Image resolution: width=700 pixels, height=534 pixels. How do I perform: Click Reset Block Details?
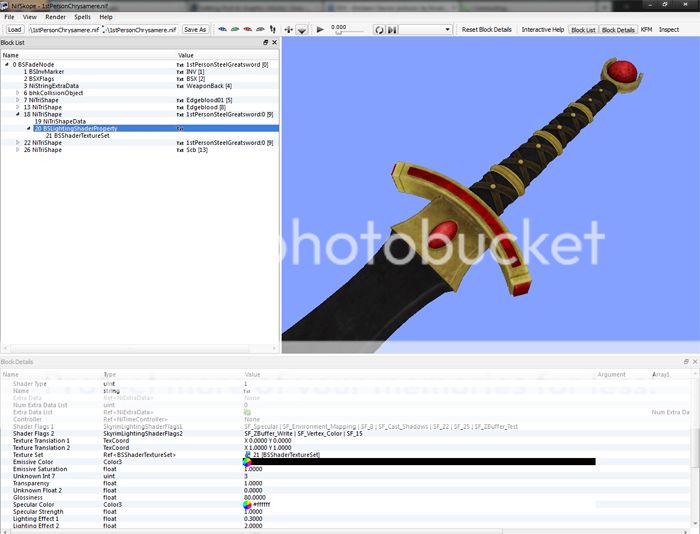pos(487,29)
